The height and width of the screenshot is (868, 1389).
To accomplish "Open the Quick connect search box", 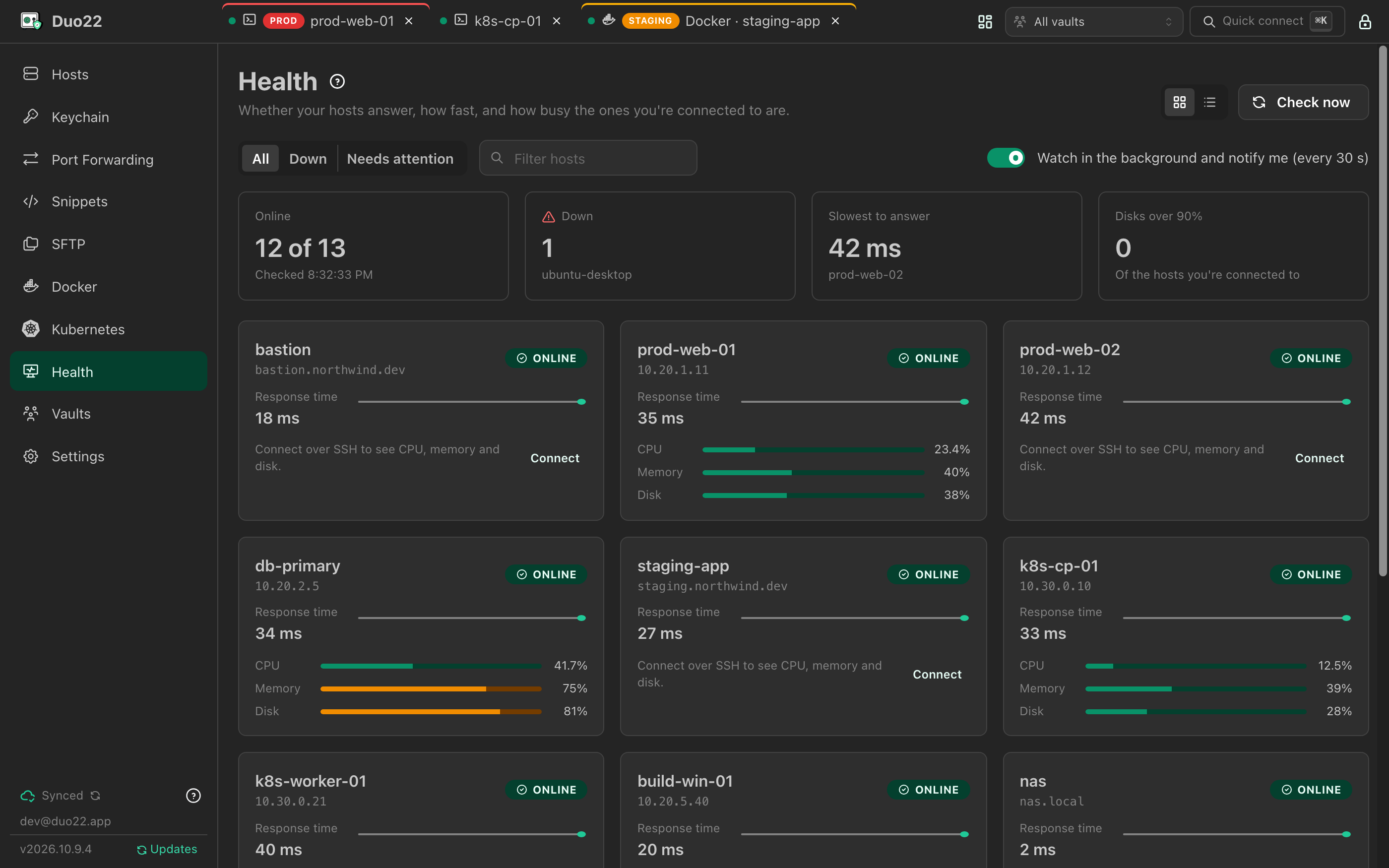I will click(1267, 22).
